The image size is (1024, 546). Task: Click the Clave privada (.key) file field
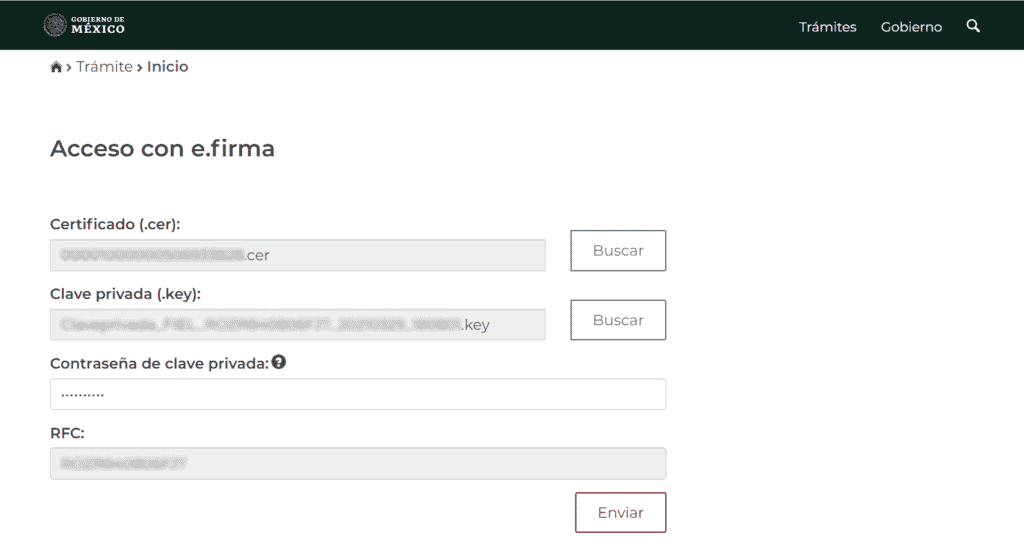point(297,324)
